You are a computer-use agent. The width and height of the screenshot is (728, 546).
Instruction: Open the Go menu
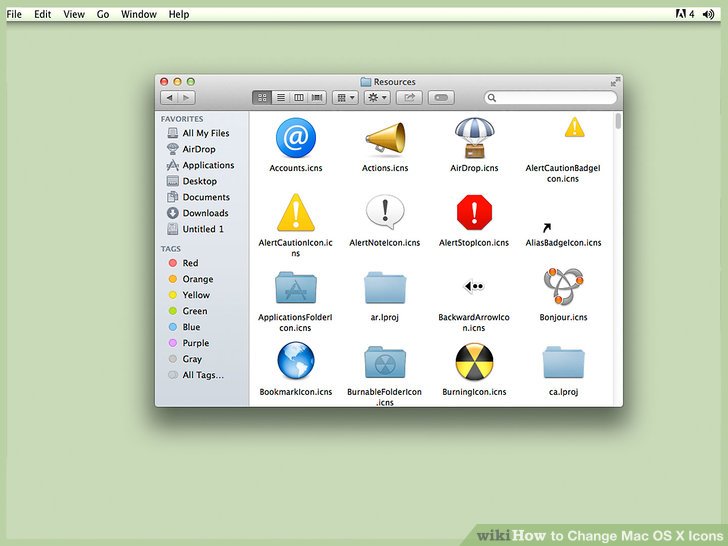103,14
